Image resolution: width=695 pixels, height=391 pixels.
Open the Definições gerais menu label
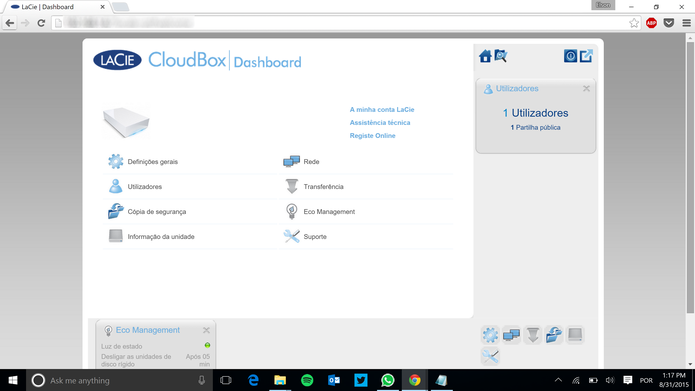coord(152,162)
